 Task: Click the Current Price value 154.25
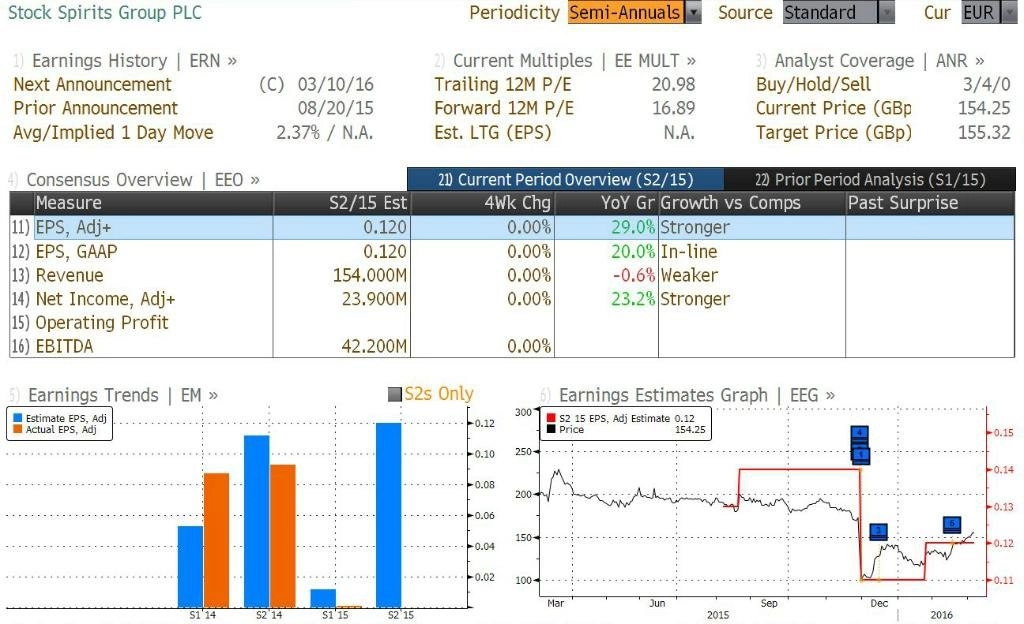pos(984,108)
